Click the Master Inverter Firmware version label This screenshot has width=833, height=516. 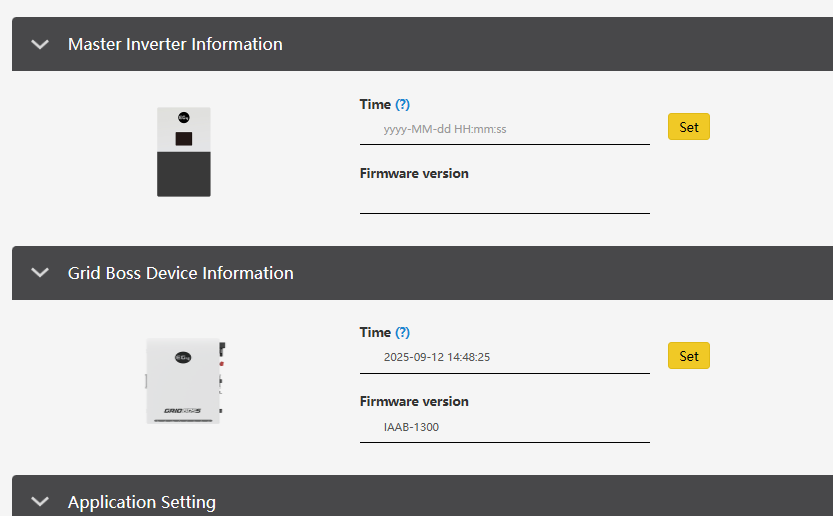414,174
